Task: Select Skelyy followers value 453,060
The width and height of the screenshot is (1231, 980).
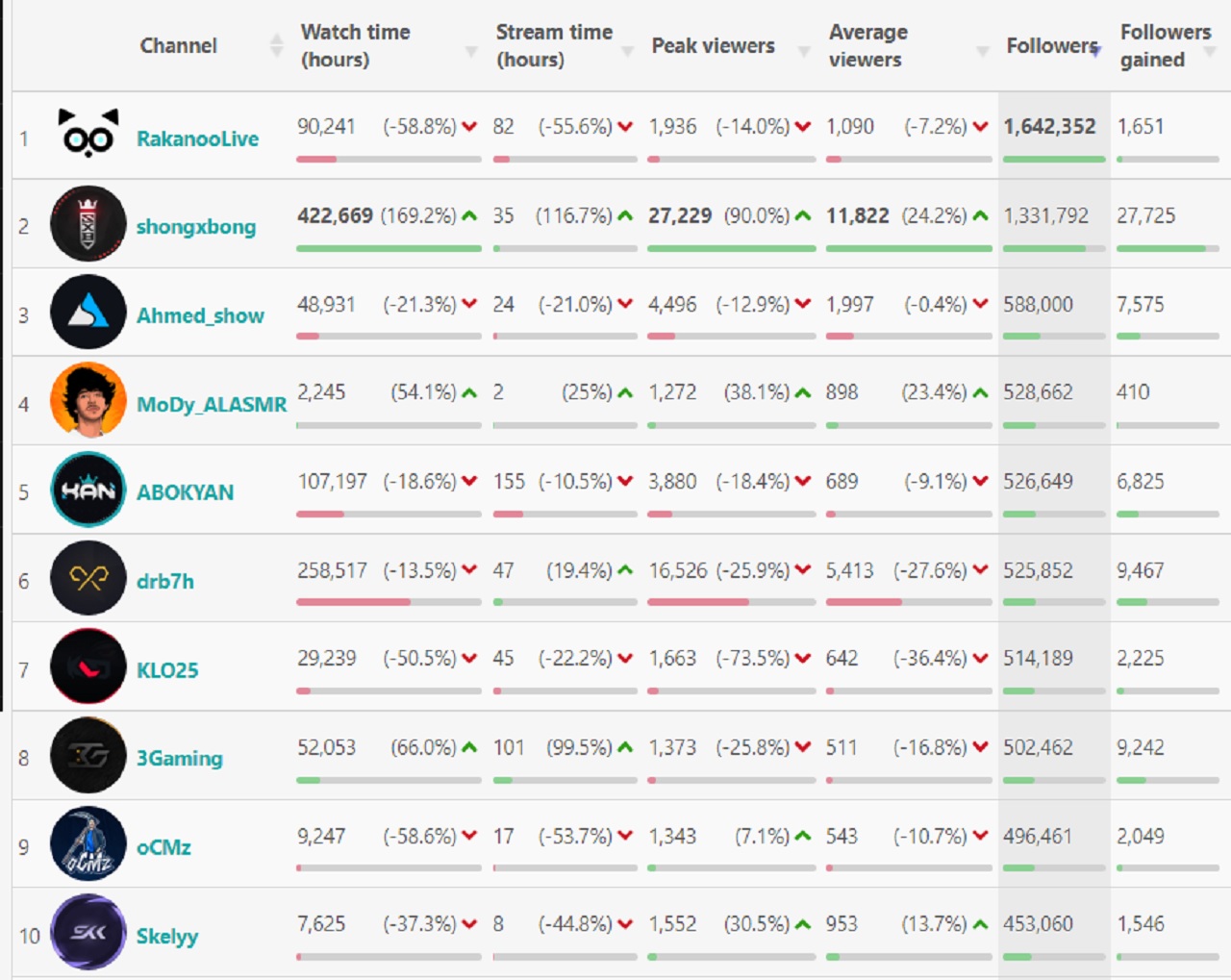Action: pyautogui.click(x=1038, y=924)
